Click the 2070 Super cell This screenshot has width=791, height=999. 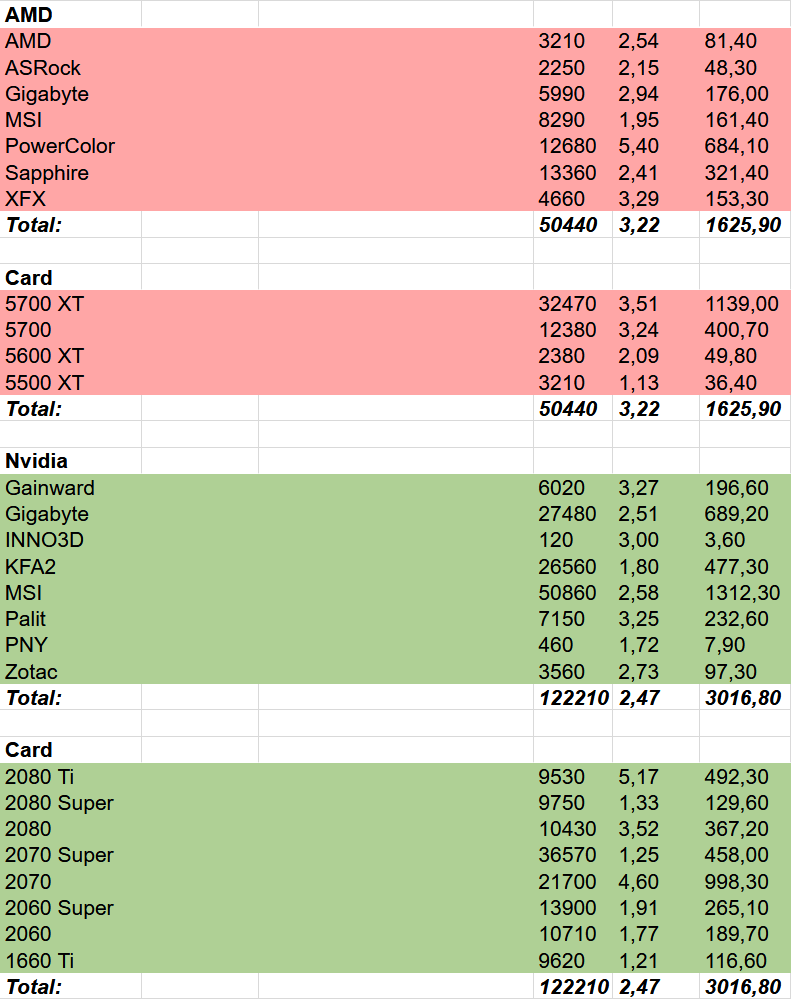(x=59, y=855)
